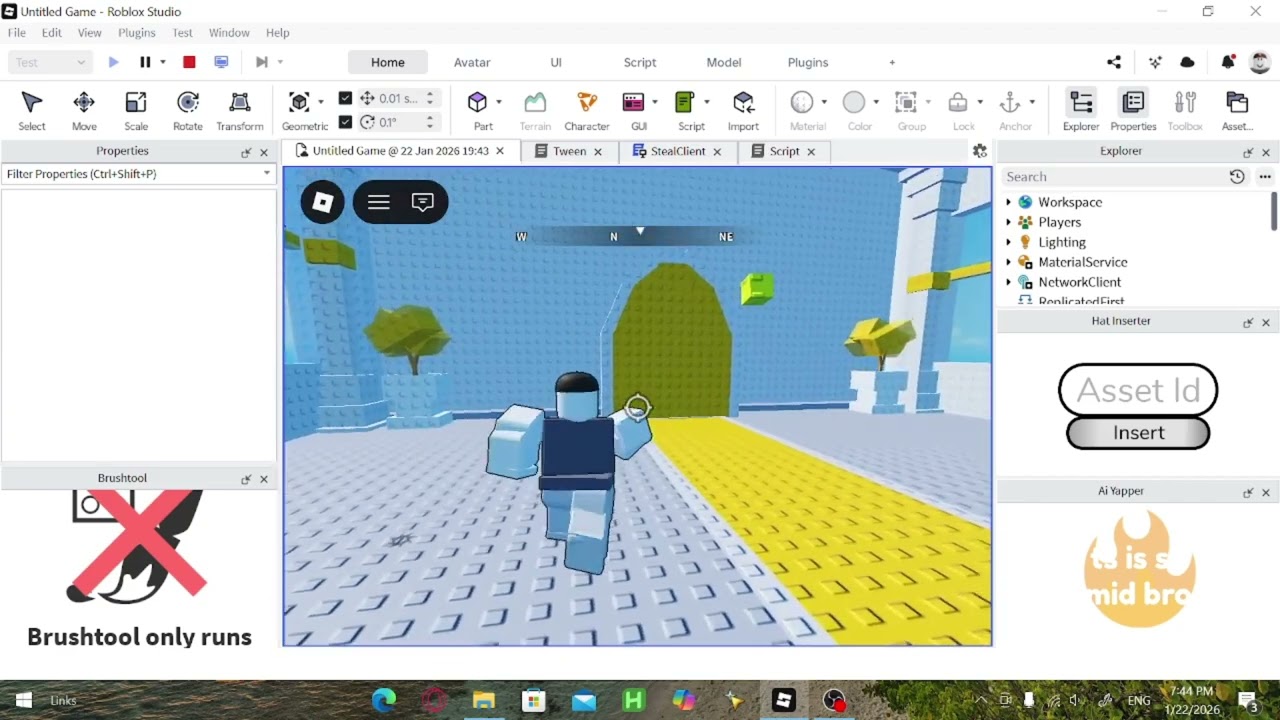Screen dimensions: 1280x720
Task: Toggle the rotate snapping checkbox
Action: pyautogui.click(x=345, y=122)
